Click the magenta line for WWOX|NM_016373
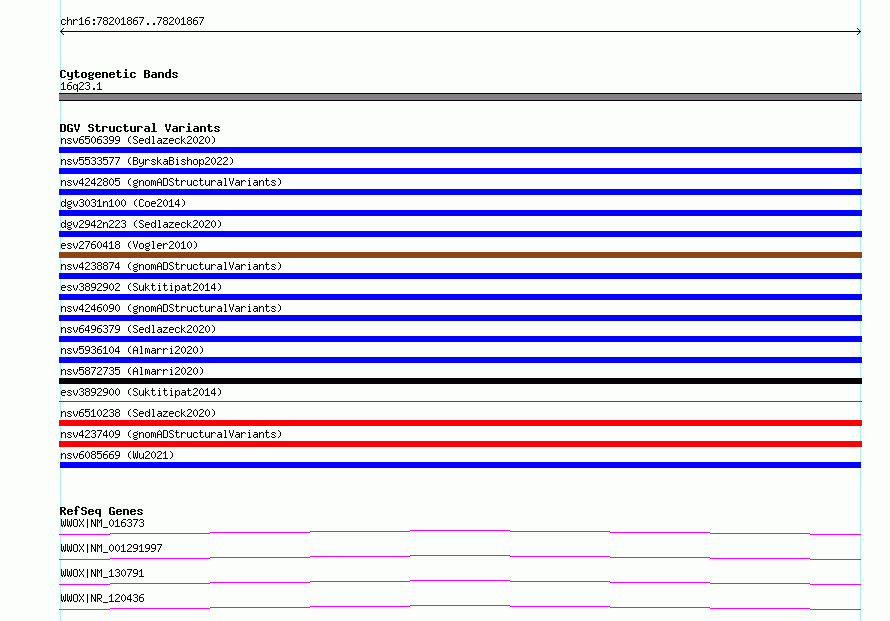 (x=460, y=532)
